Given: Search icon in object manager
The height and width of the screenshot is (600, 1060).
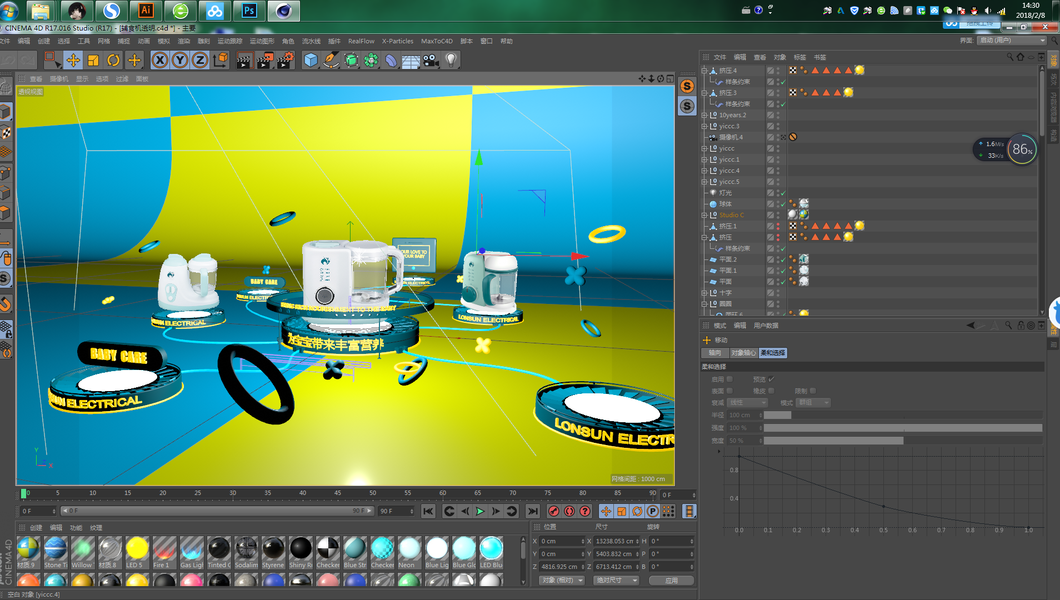Looking at the screenshot, I should (x=1009, y=57).
